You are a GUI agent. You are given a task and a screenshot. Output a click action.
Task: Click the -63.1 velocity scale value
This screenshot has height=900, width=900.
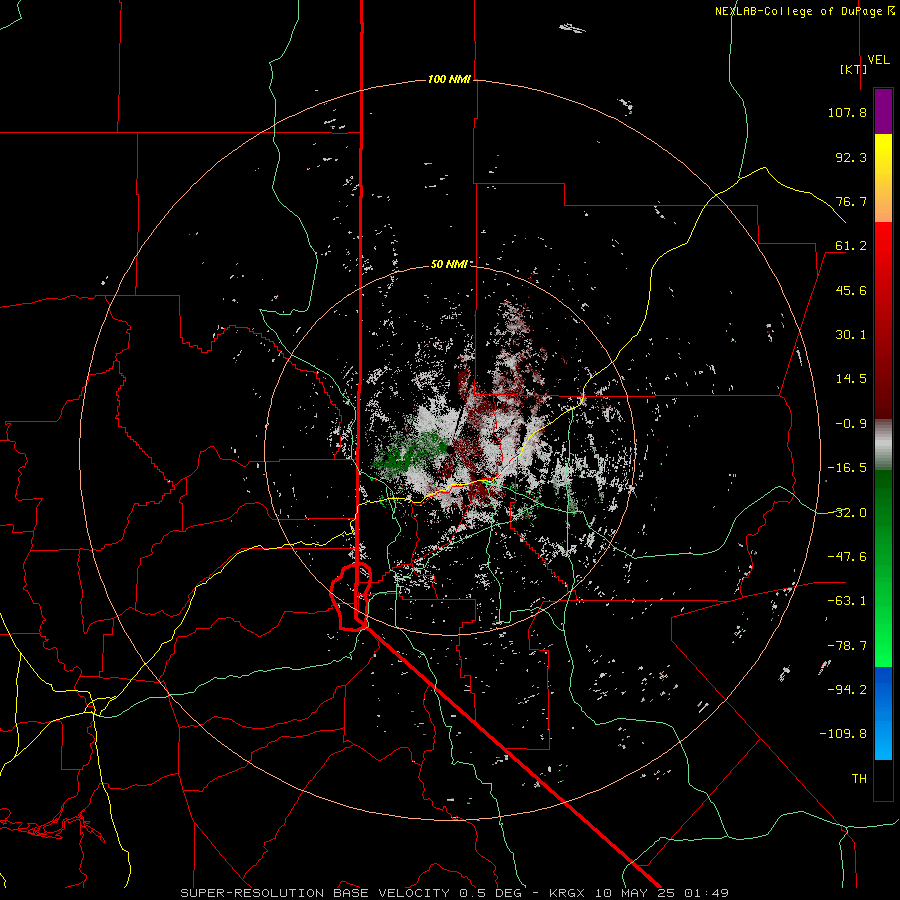tap(847, 601)
